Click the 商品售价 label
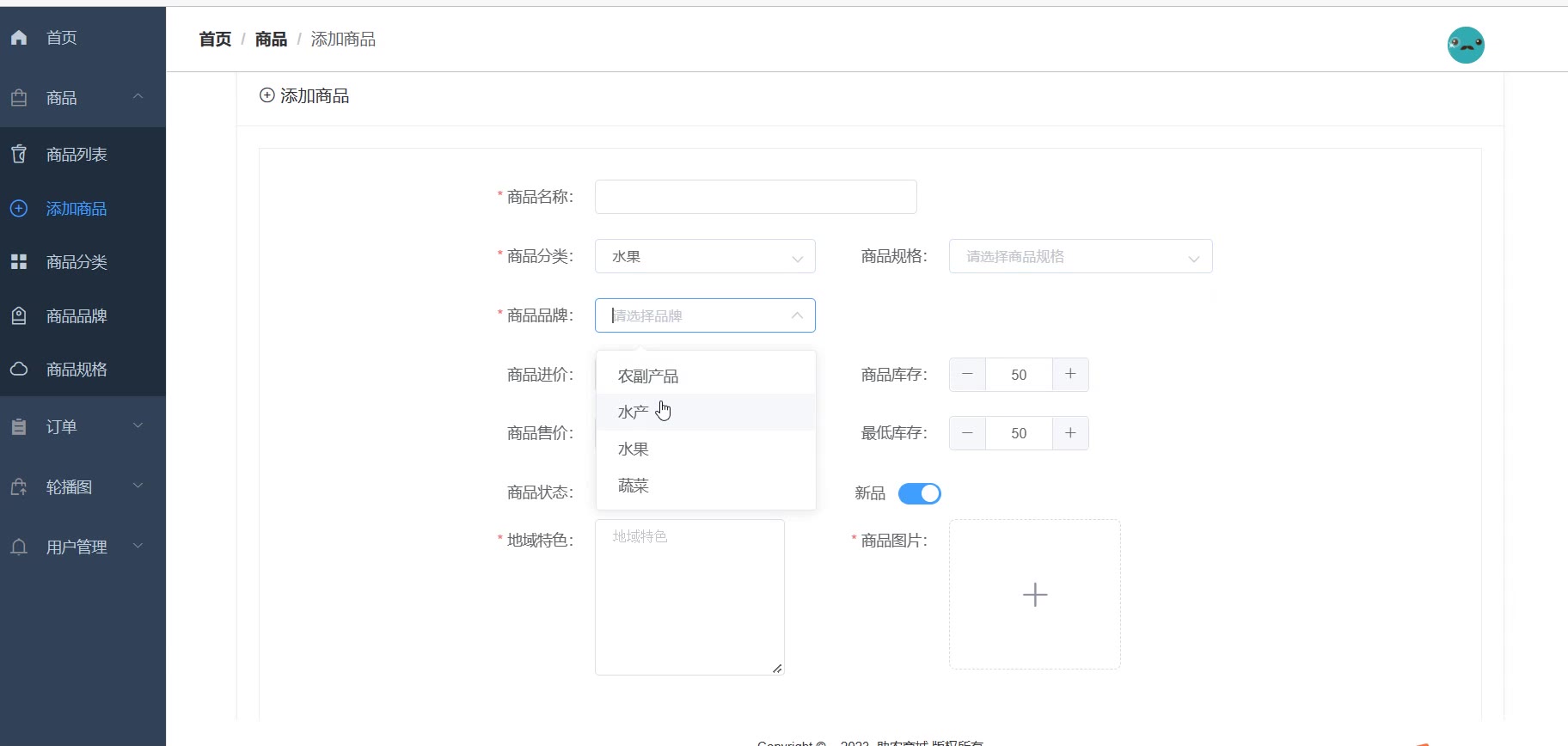Image resolution: width=1568 pixels, height=746 pixels. 540,433
